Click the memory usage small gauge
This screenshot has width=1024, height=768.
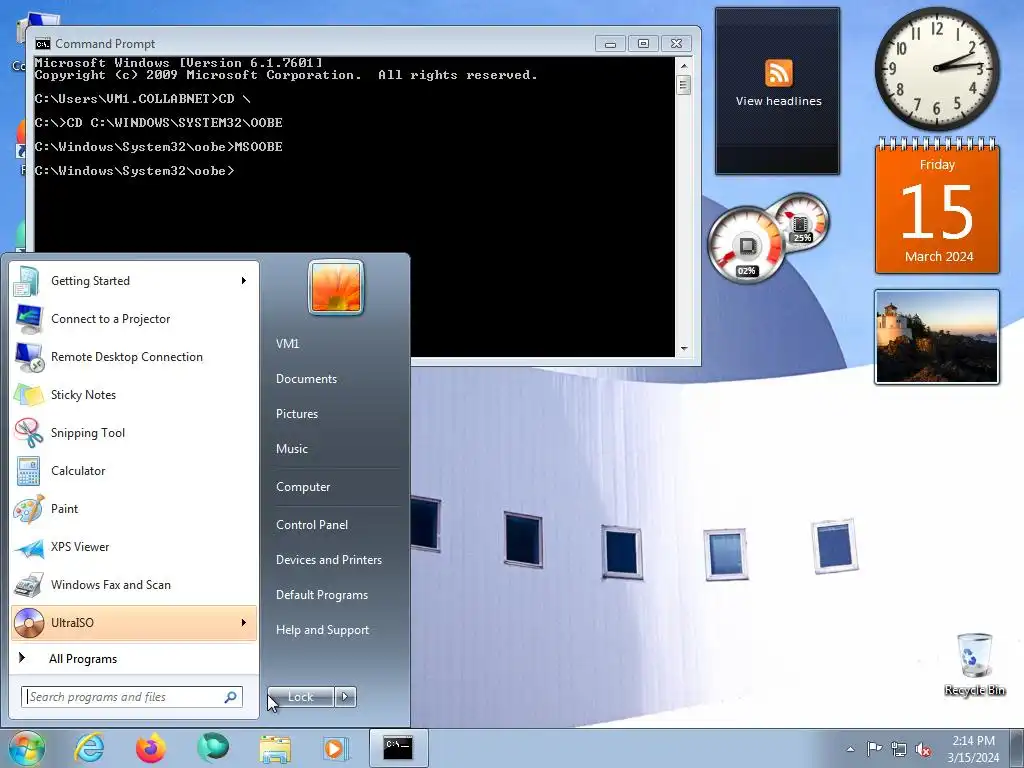click(x=801, y=222)
